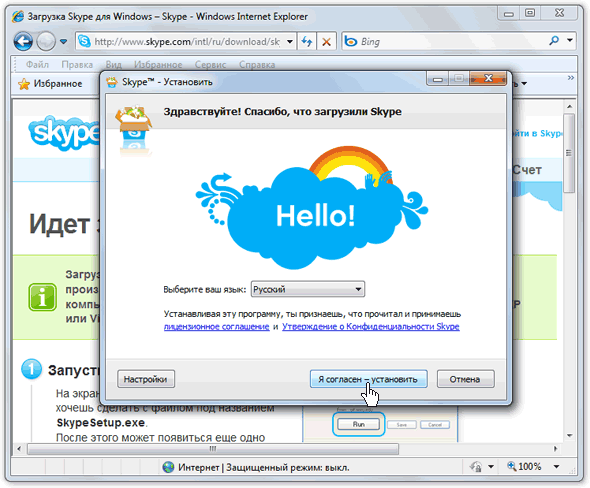Click inside the Bing search field
Image resolution: width=590 pixels, height=488 pixels.
[x=452, y=41]
